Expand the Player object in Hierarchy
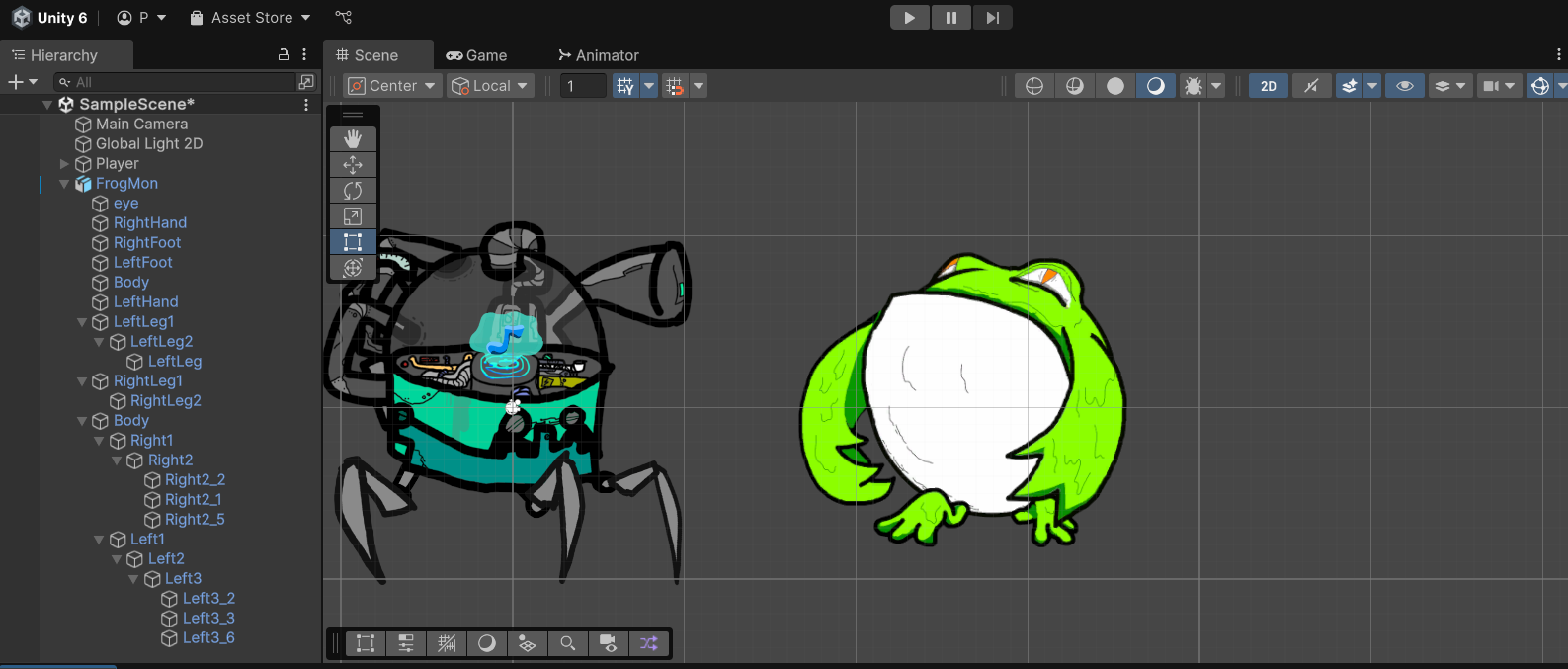Viewport: 1568px width, 669px height. click(x=64, y=164)
